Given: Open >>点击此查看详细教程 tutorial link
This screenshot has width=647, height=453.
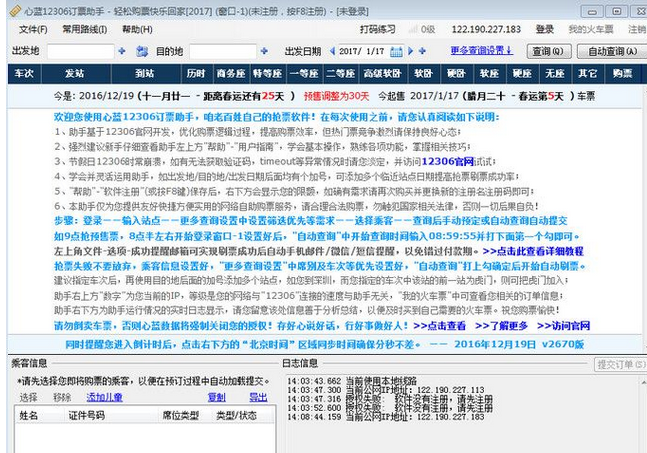Looking at the screenshot, I should [533, 251].
